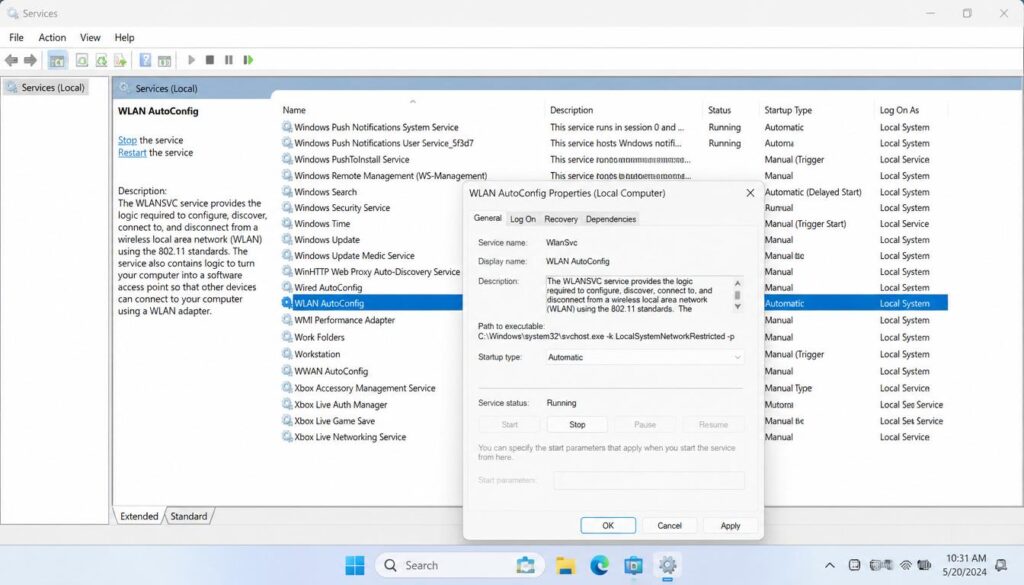Open the View menu
The height and width of the screenshot is (585, 1024).
[90, 37]
